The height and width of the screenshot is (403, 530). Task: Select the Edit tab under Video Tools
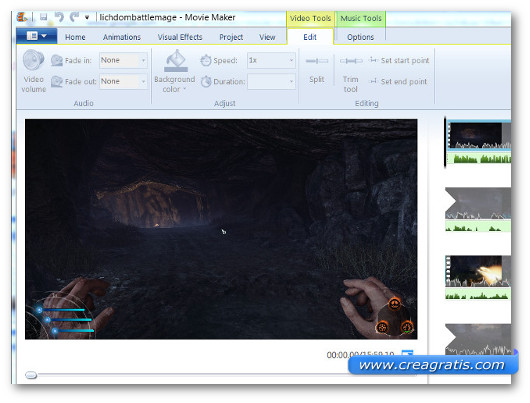pos(310,37)
